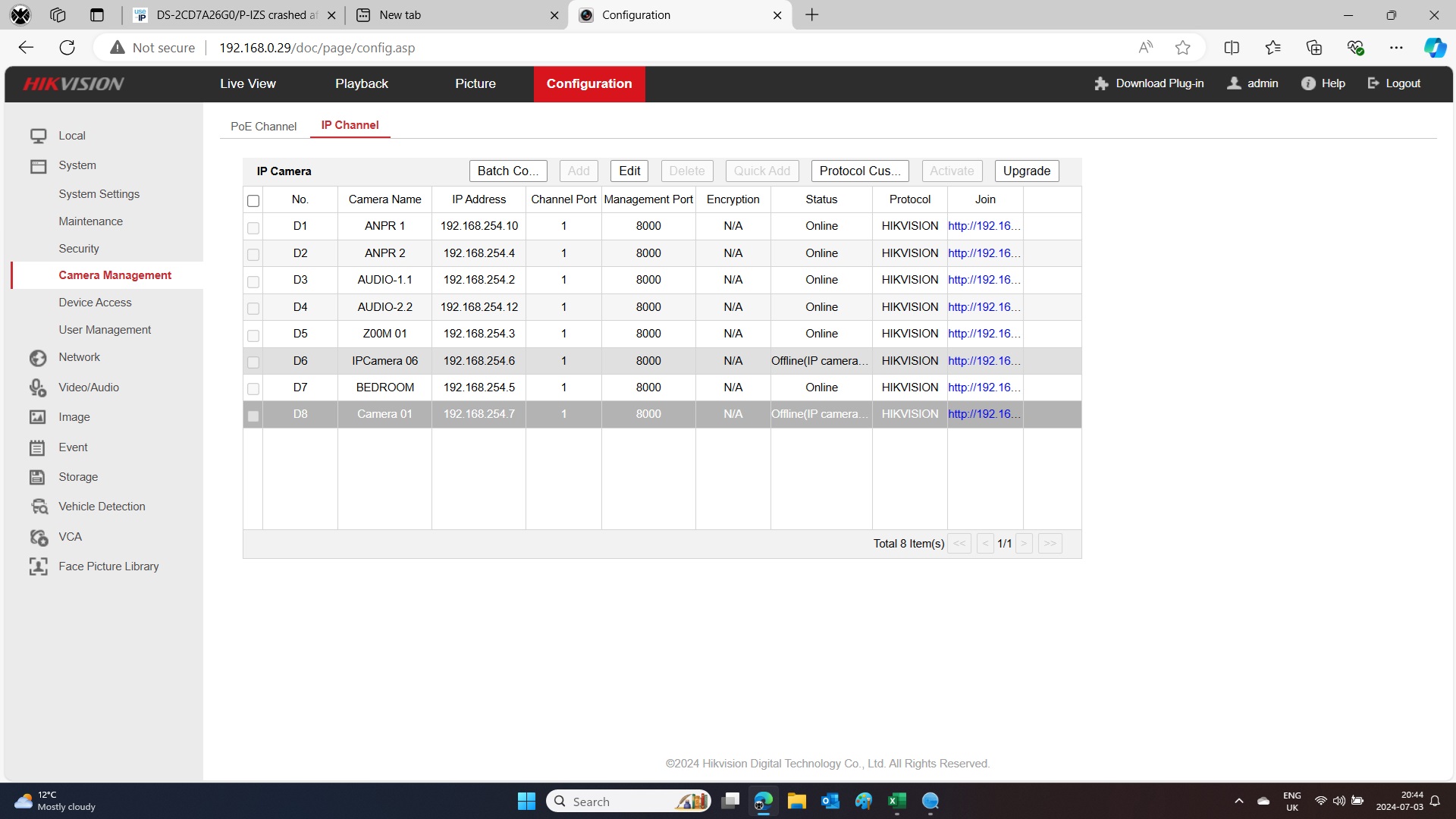Click the VCA sidebar icon
1456x819 pixels.
[x=39, y=537]
